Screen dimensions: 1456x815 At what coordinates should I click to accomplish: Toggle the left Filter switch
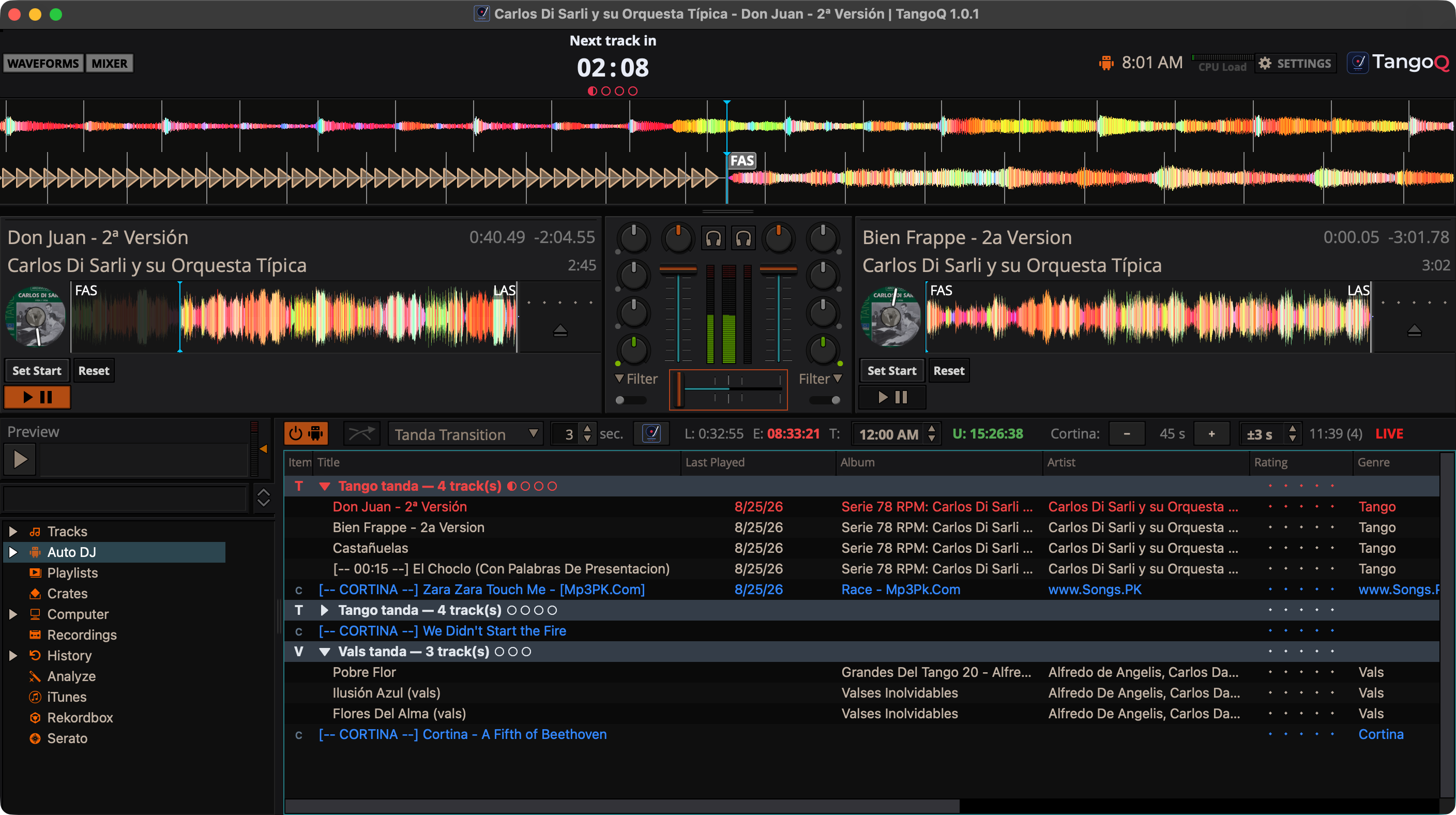tap(630, 400)
